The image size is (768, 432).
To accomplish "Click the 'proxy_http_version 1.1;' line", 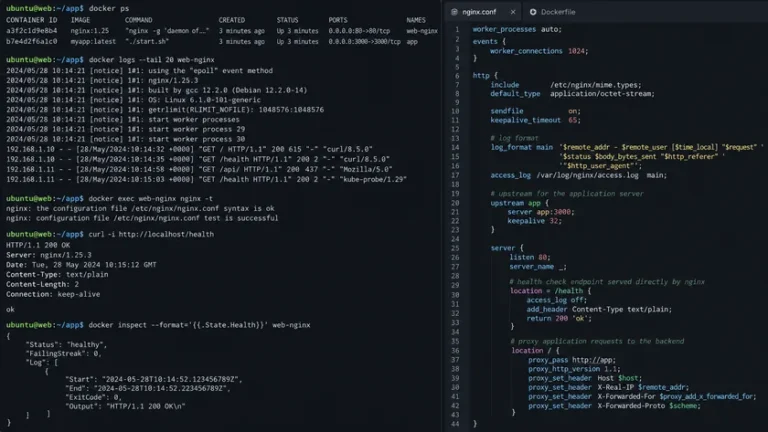I will coord(574,369).
